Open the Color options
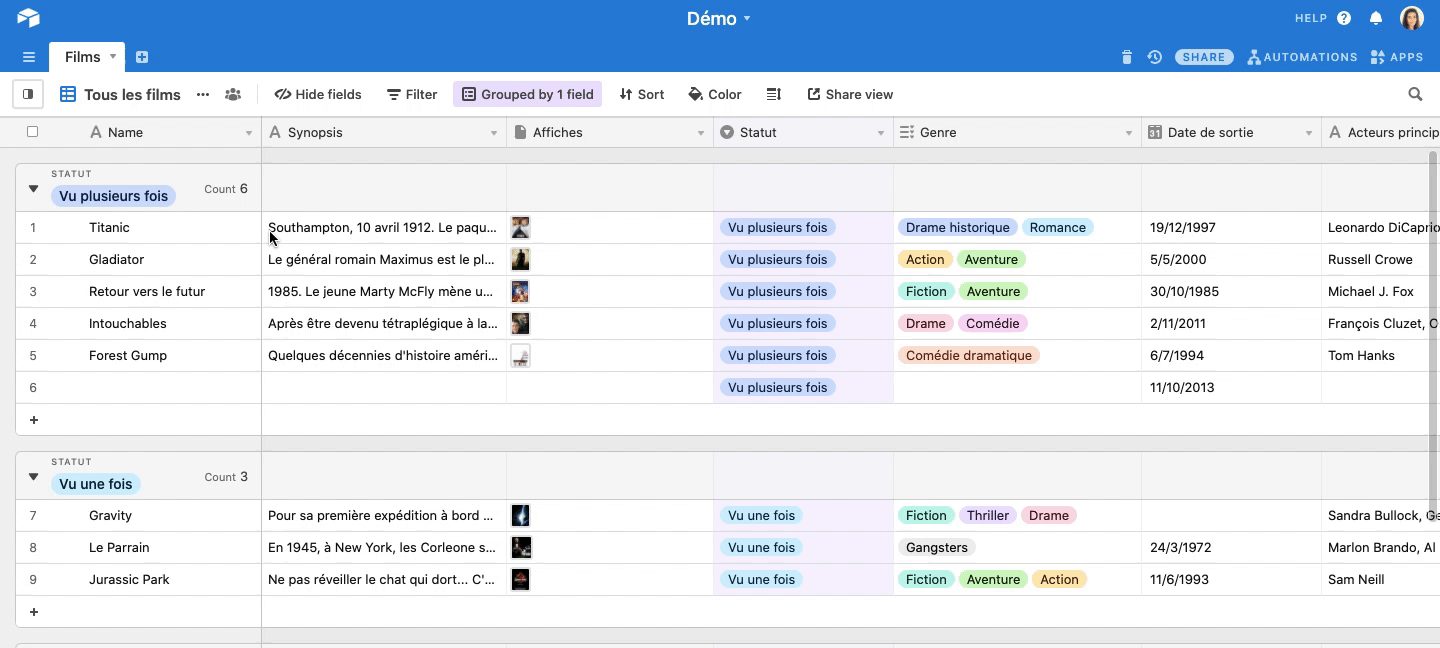 (715, 94)
